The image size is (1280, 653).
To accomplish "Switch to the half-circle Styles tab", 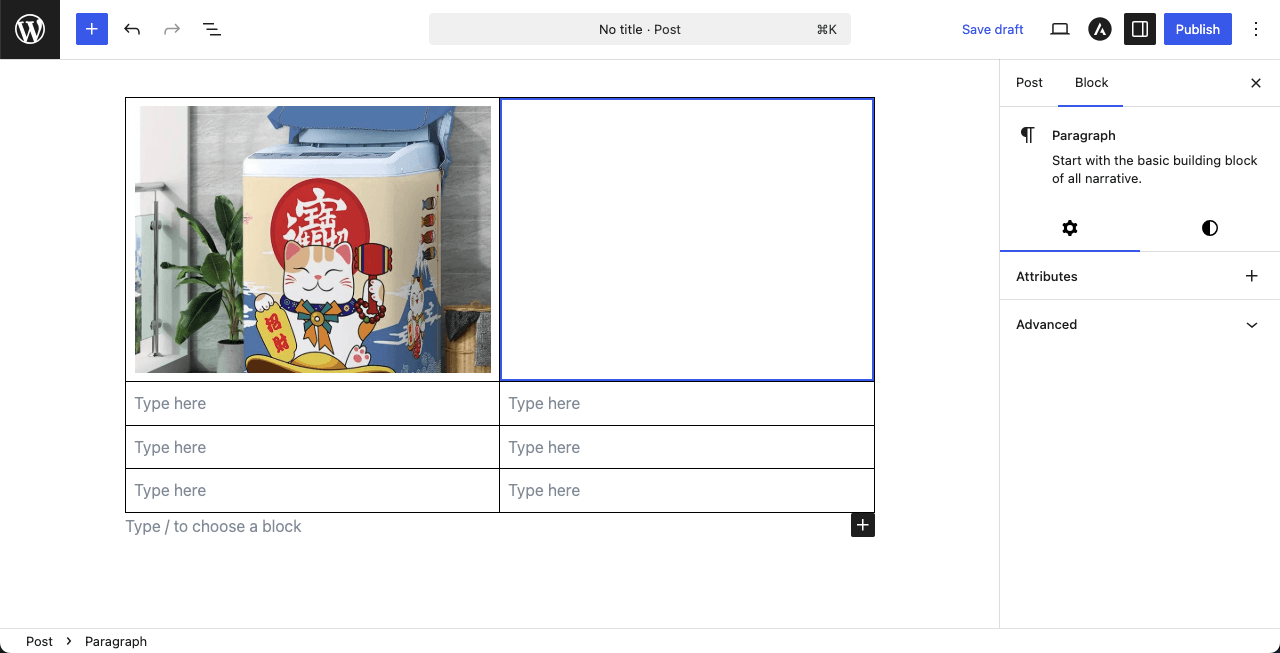I will (1210, 228).
